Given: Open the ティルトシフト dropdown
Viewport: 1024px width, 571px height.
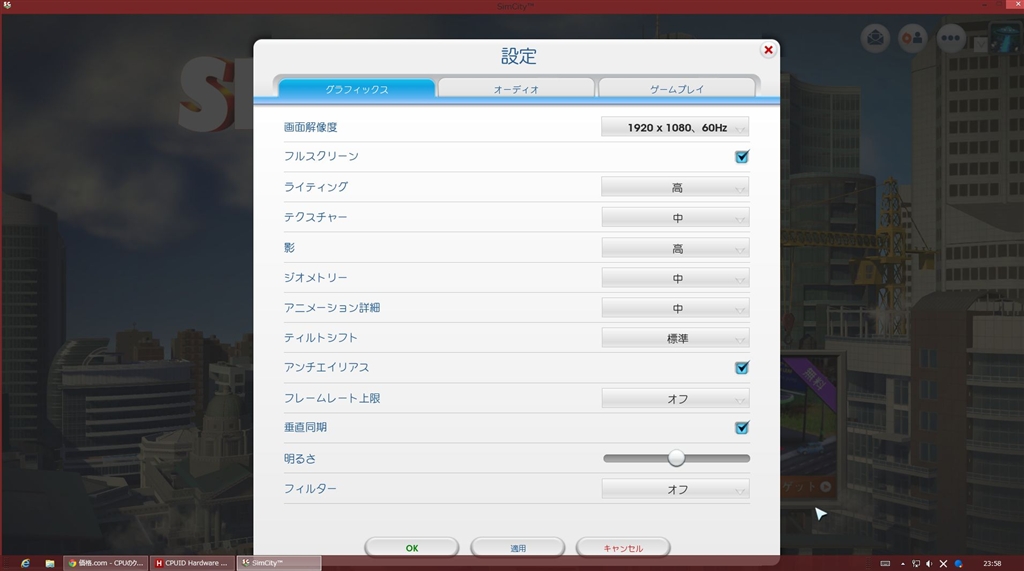Looking at the screenshot, I should (x=675, y=338).
